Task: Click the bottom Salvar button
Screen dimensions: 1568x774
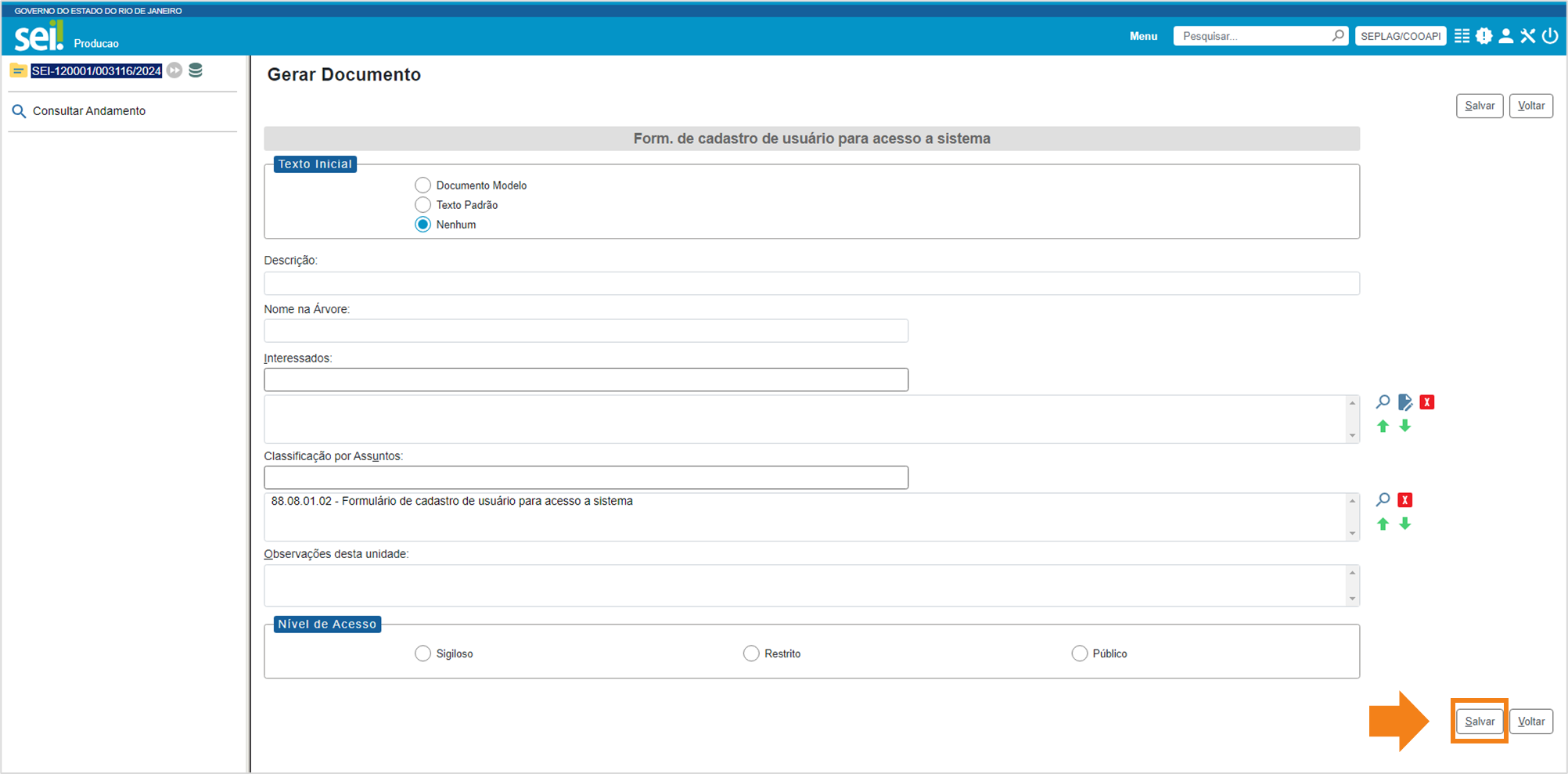Action: [1479, 722]
